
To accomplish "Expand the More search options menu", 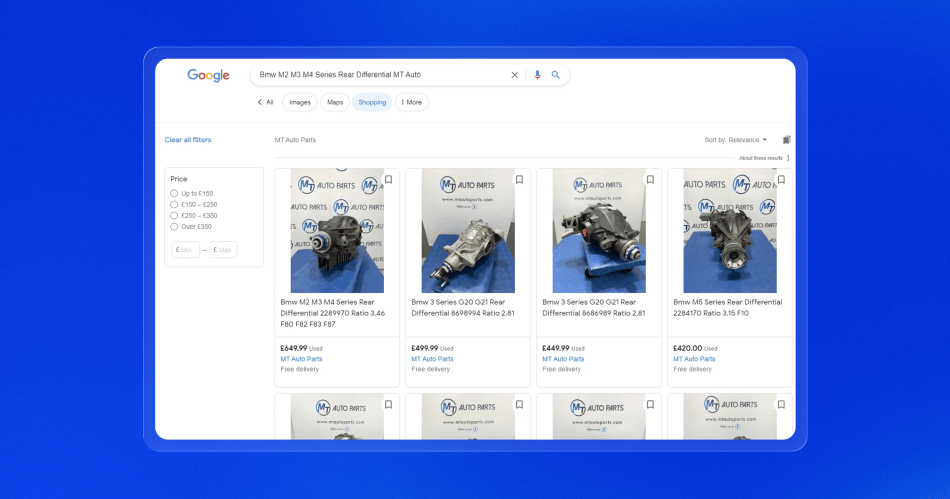I will (411, 102).
